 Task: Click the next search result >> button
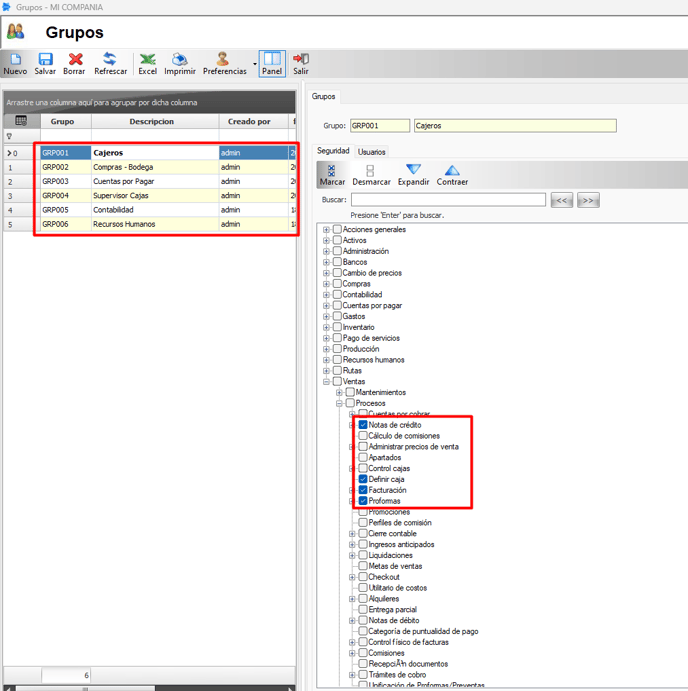coord(588,200)
